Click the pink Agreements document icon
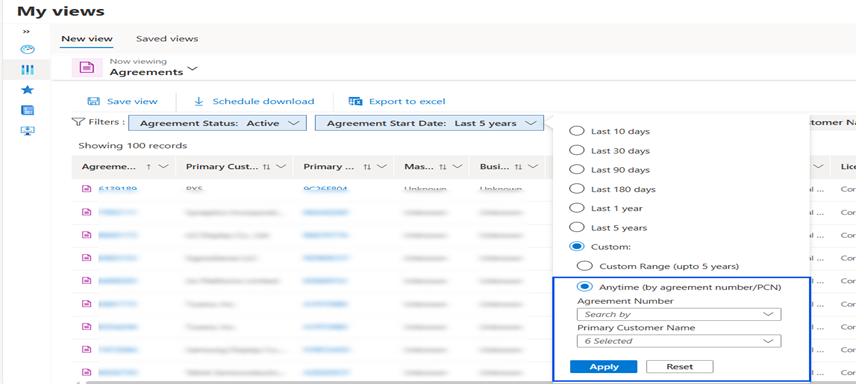856x384 pixels. 87,67
